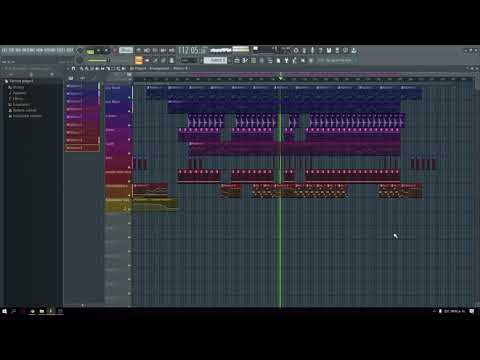Viewport: 480px width, 360px height.
Task: Select the playlist Slice tool
Action: click(108, 68)
